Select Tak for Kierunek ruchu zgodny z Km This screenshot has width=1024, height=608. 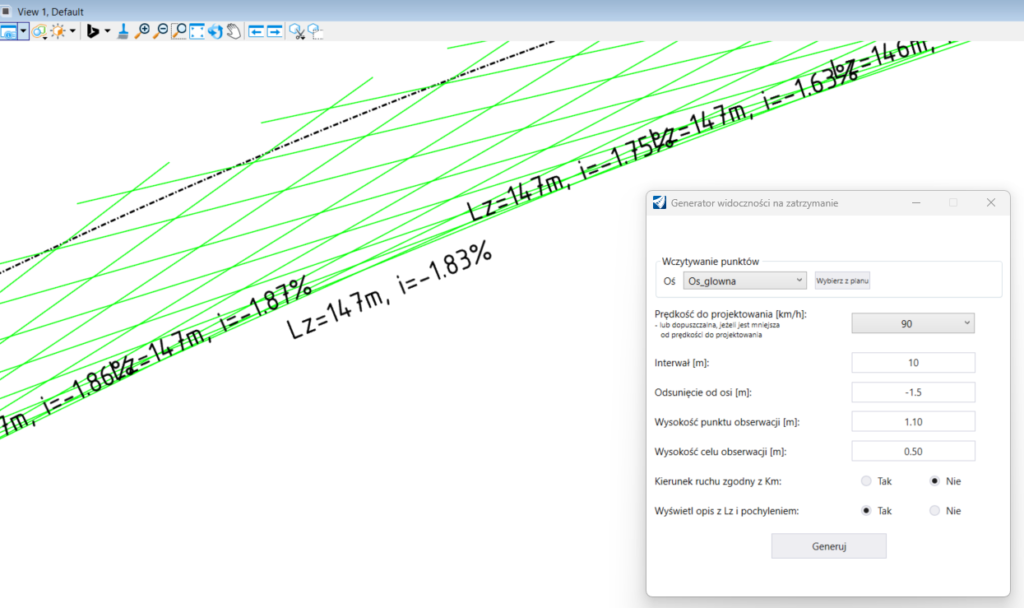click(x=866, y=481)
